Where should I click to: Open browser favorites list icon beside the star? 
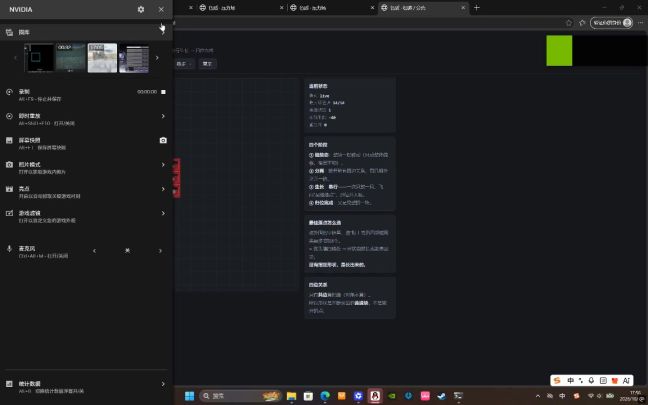click(x=582, y=23)
